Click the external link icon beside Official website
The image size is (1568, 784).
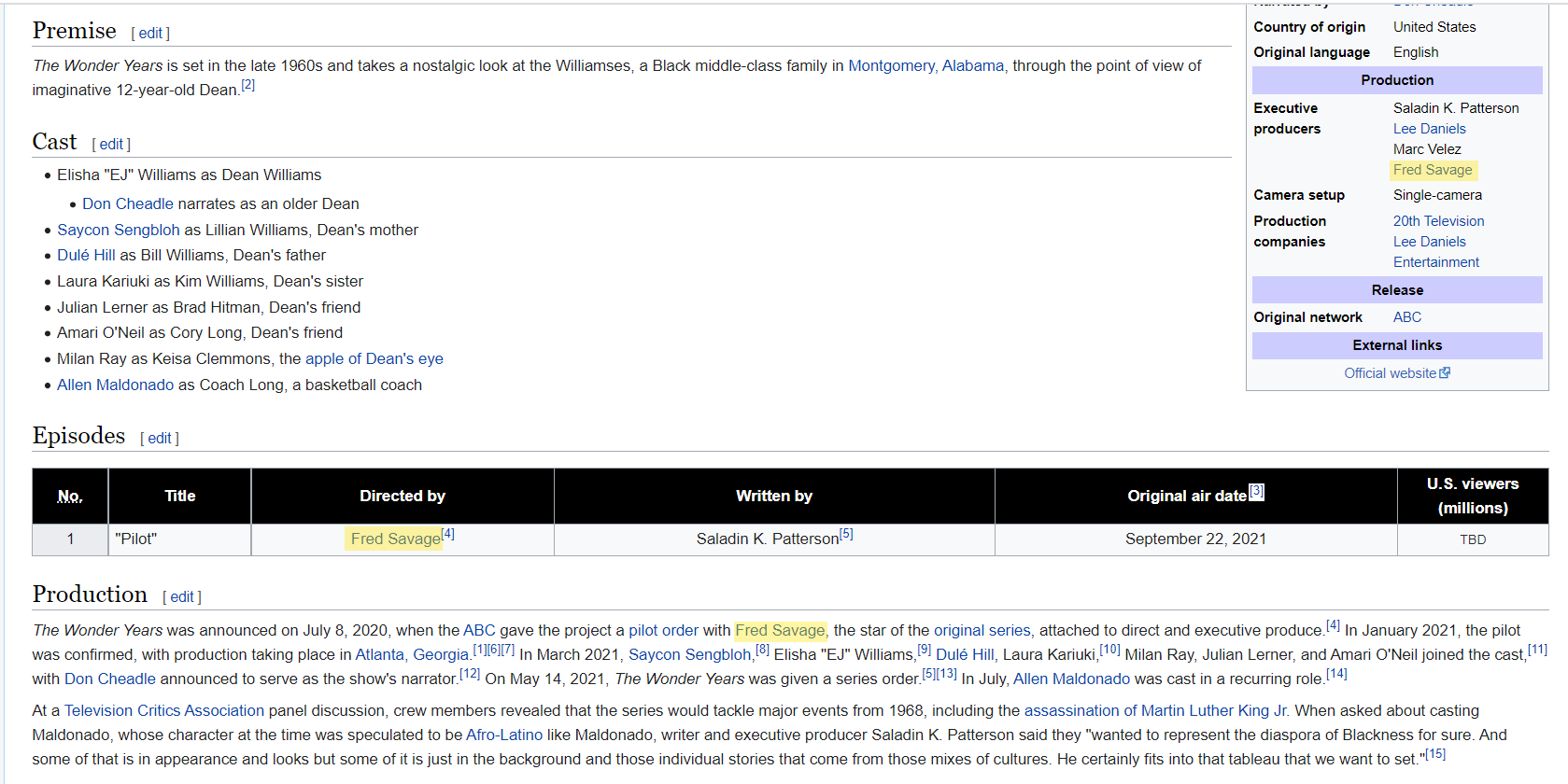(1445, 372)
